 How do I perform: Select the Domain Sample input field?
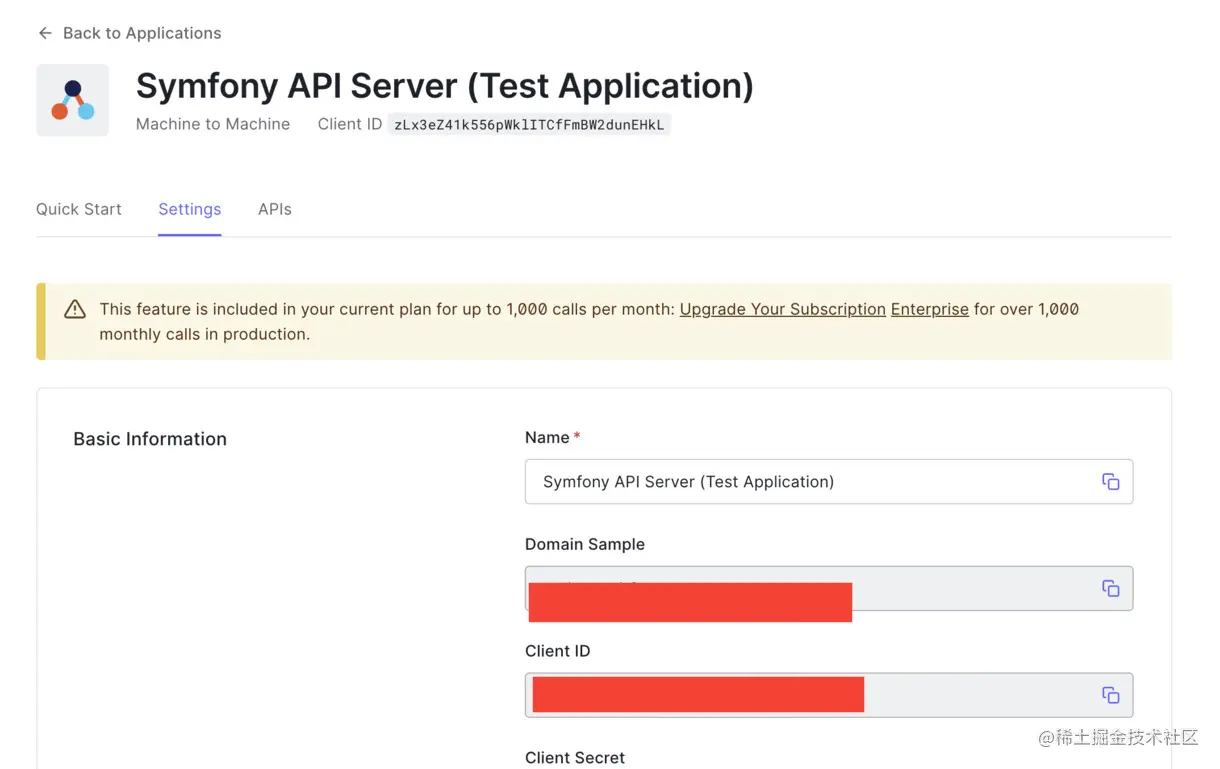[x=950, y=588]
